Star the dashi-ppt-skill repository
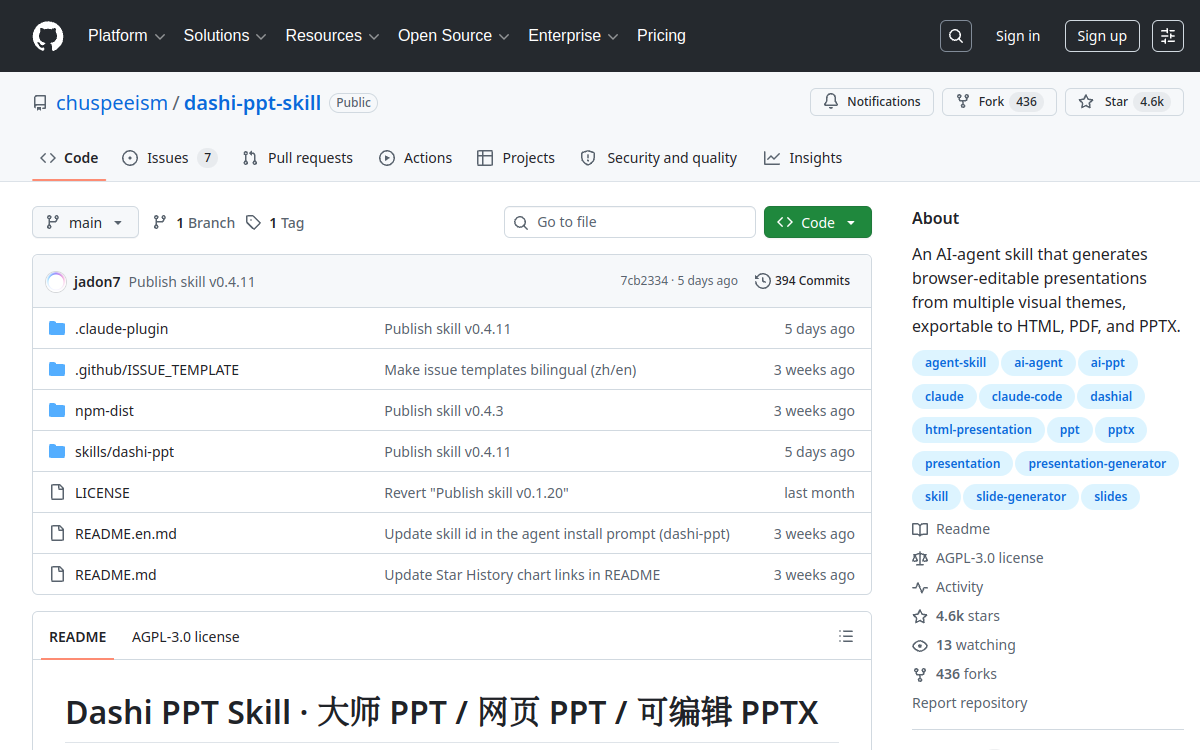The height and width of the screenshot is (750, 1200). click(x=1124, y=102)
